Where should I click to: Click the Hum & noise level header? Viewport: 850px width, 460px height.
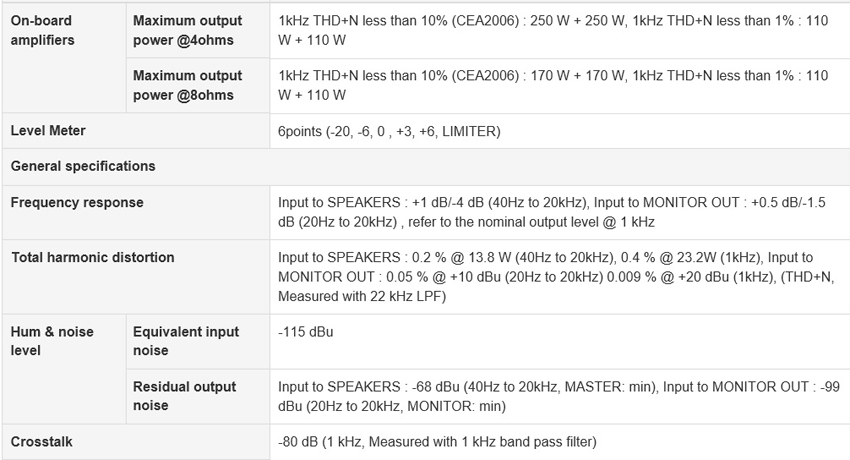[x=51, y=341]
